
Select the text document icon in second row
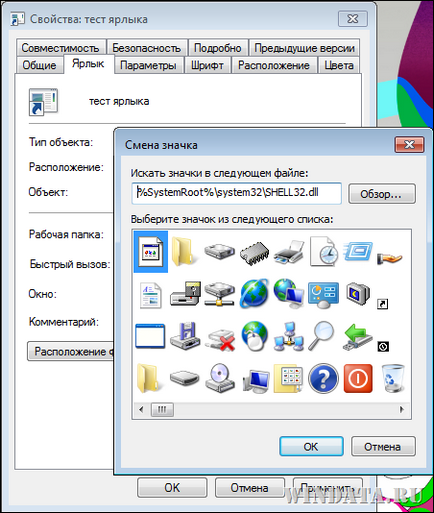click(x=151, y=295)
